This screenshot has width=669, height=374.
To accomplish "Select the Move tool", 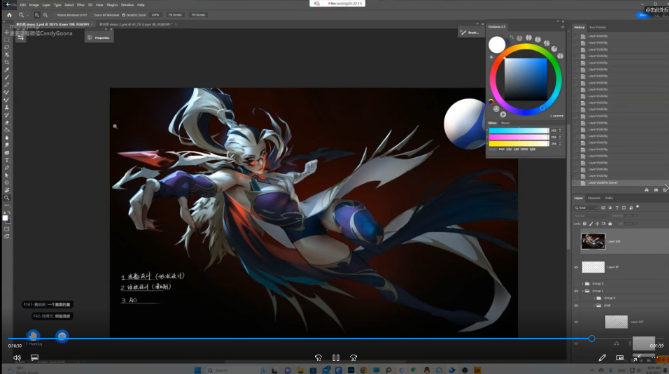I will pyautogui.click(x=6, y=32).
